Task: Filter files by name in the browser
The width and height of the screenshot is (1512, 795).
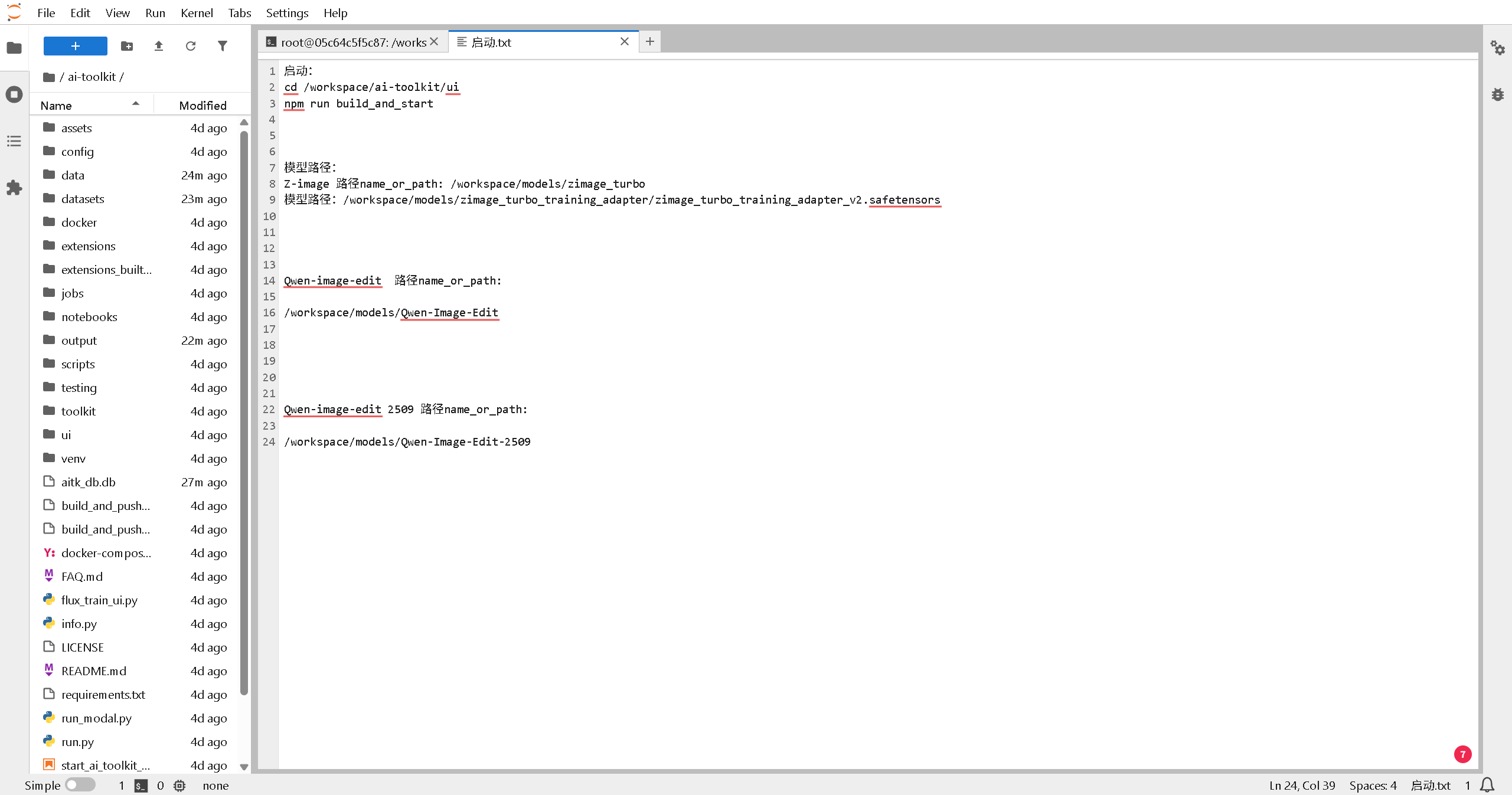Action: pyautogui.click(x=222, y=46)
